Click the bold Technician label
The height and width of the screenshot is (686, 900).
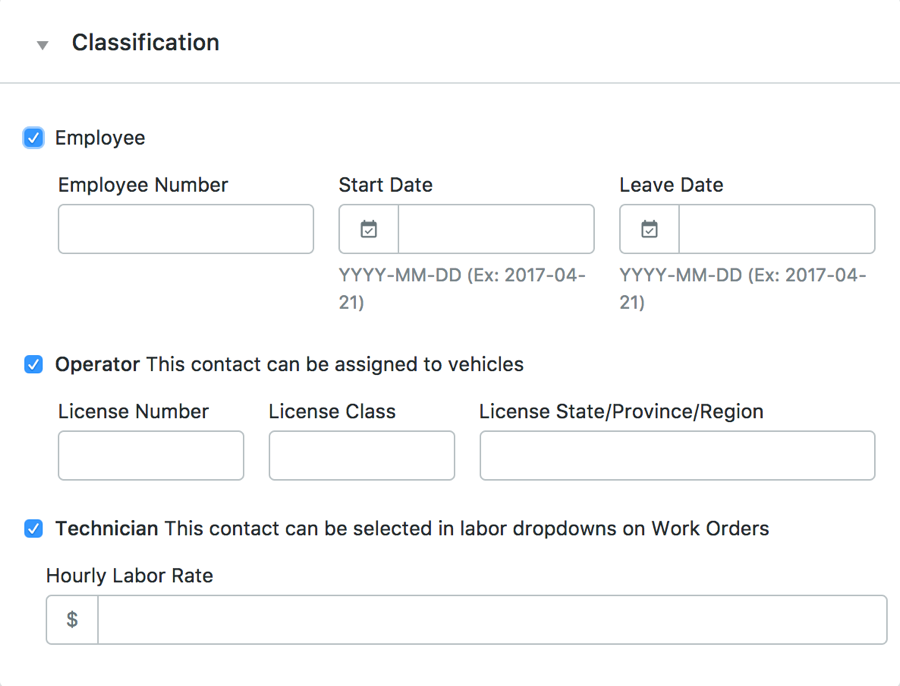point(106,528)
